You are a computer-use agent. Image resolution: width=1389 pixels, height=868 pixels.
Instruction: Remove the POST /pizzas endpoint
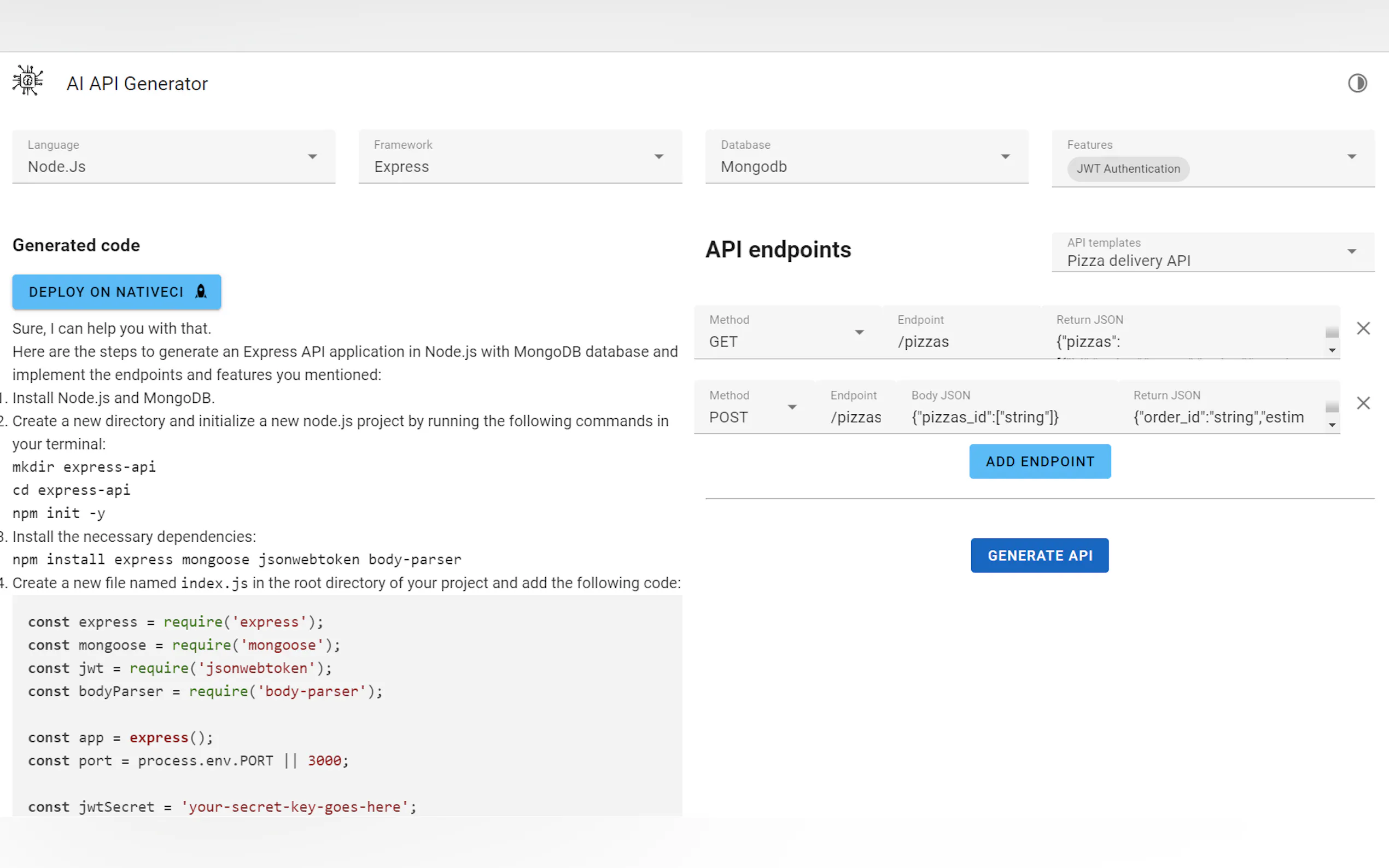[1363, 403]
